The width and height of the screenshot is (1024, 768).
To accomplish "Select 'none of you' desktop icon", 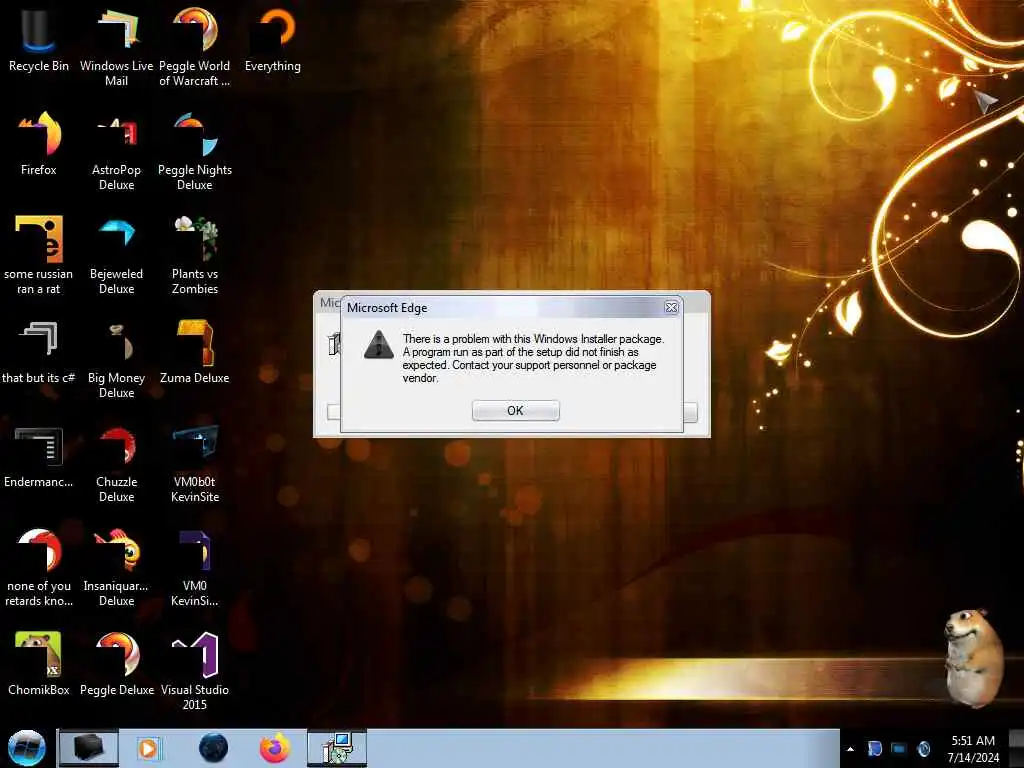I will [39, 567].
